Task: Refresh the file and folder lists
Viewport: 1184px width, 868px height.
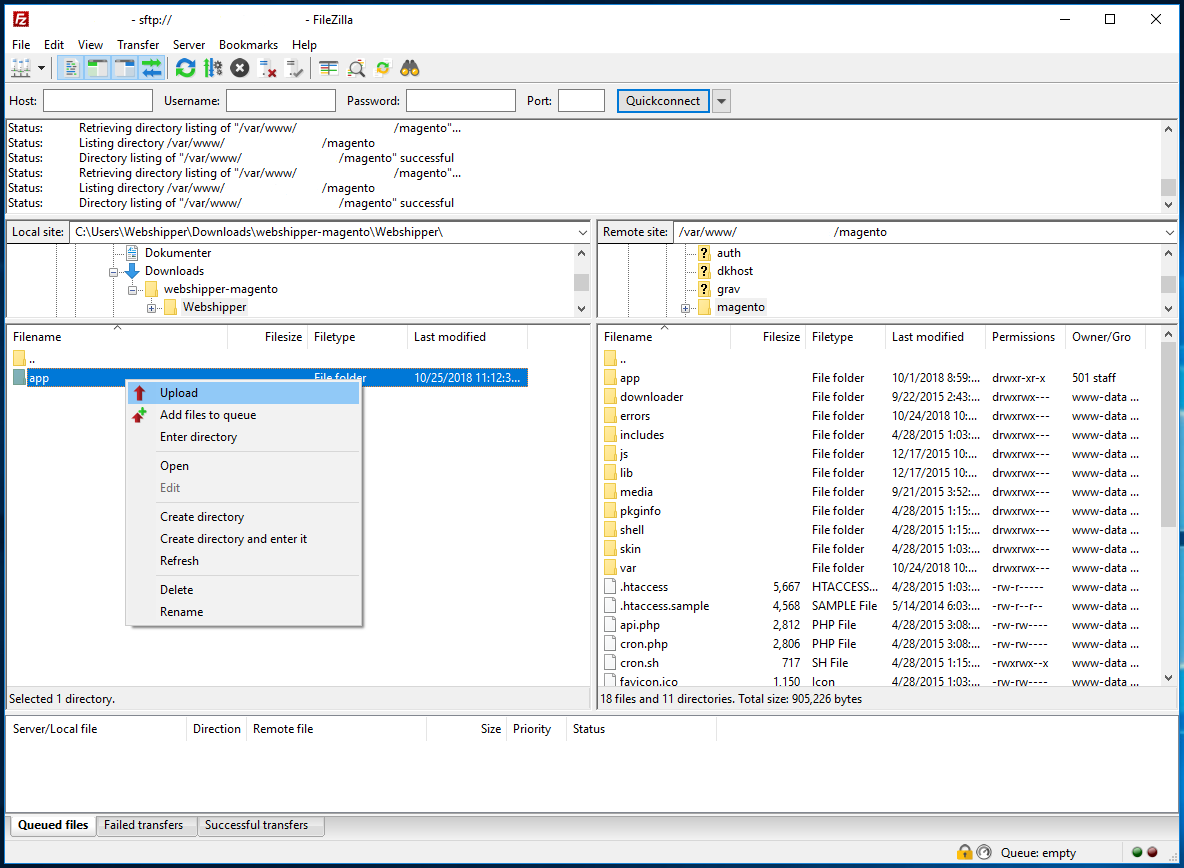Action: (x=184, y=67)
